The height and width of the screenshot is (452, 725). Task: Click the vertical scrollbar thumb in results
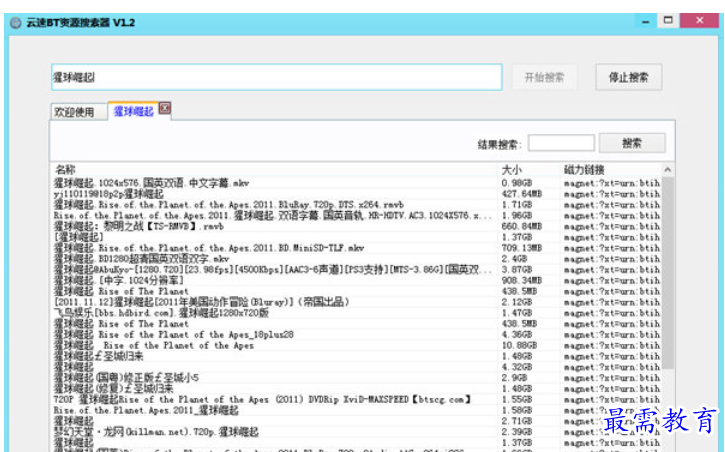667,273
